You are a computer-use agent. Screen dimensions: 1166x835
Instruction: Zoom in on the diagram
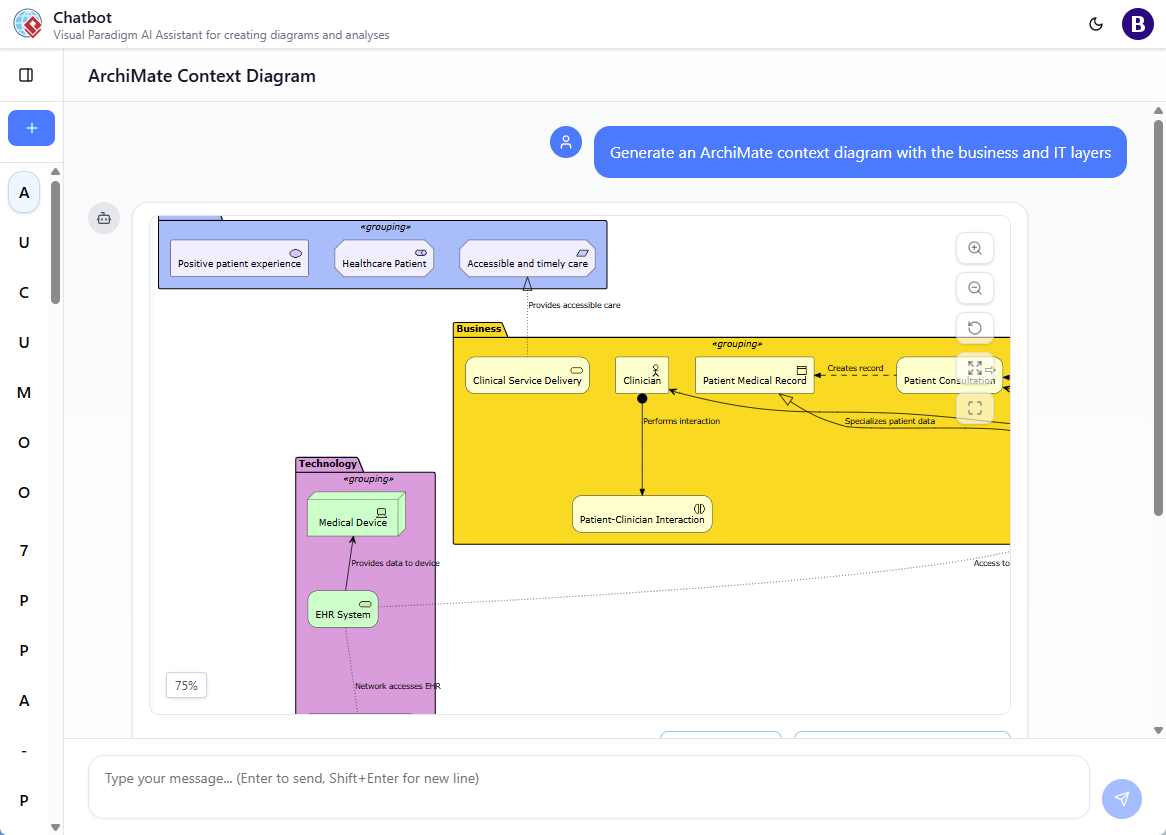point(975,248)
